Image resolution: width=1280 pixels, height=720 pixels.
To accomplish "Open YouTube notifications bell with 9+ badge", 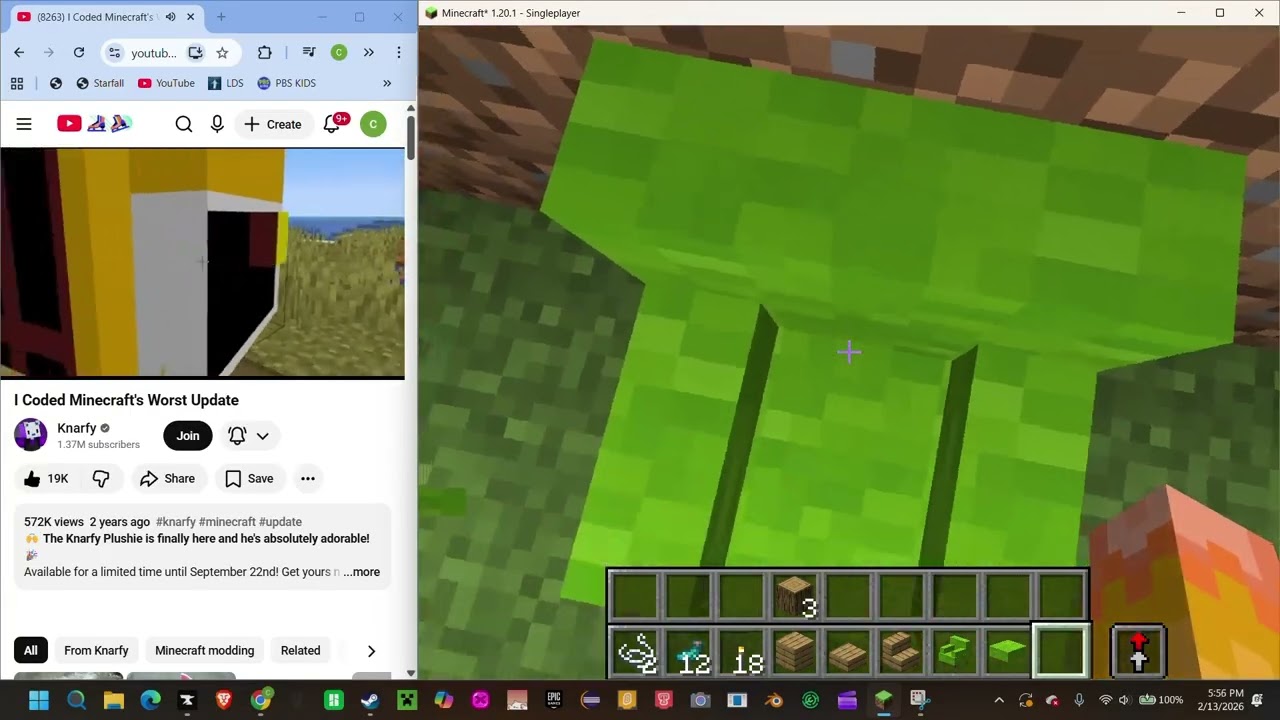I will pyautogui.click(x=334, y=123).
